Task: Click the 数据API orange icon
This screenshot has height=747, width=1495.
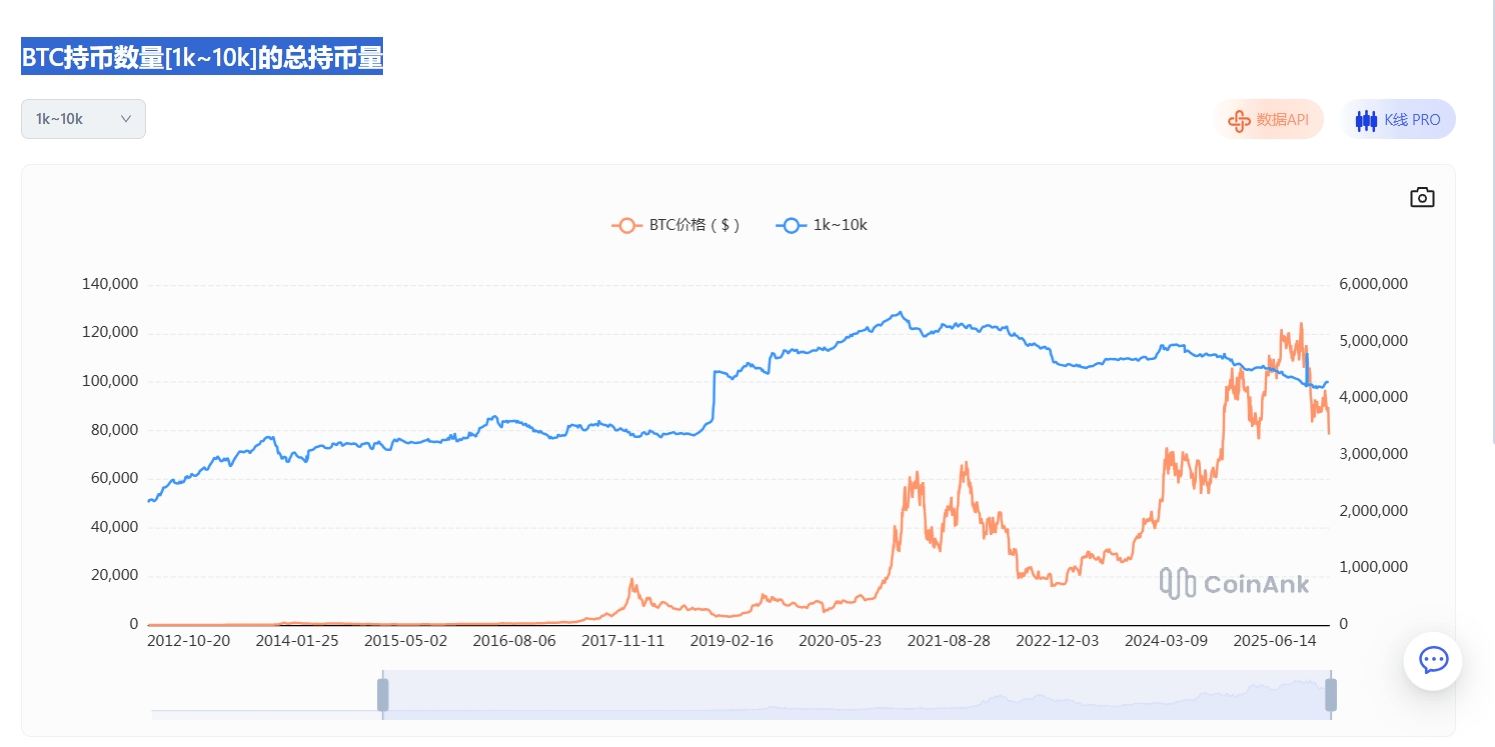Action: click(x=1239, y=120)
